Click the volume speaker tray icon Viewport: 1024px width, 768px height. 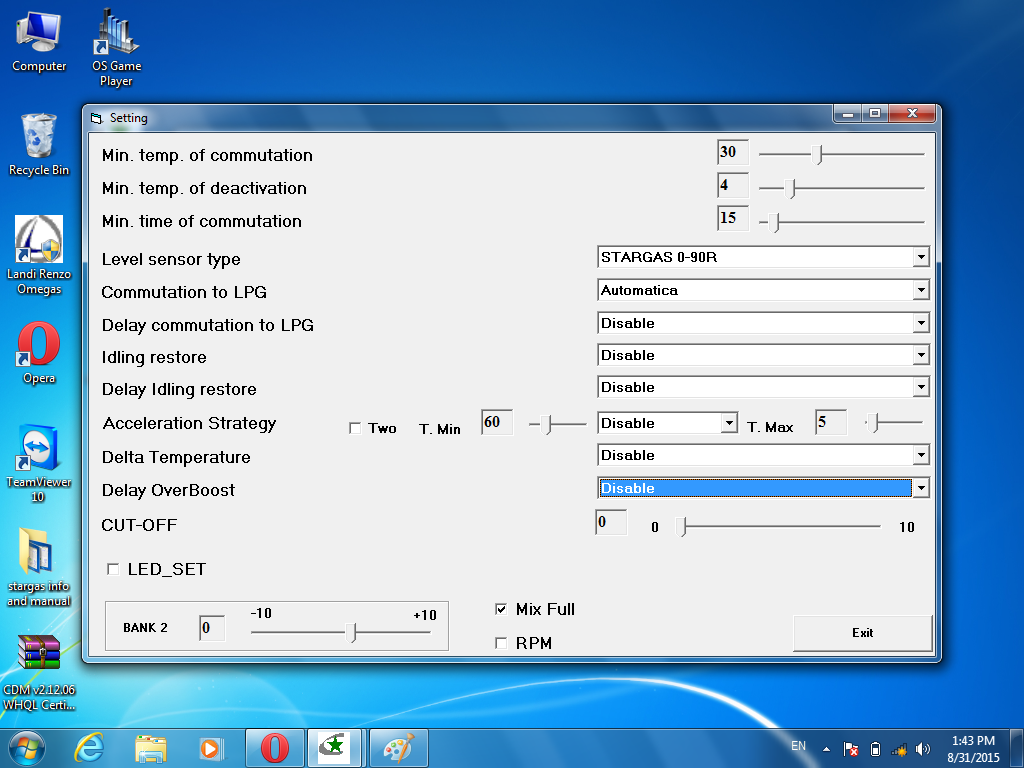pos(922,748)
